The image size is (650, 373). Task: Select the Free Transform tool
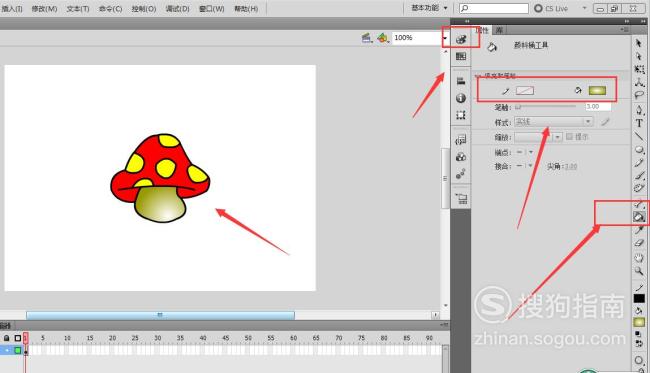639,69
